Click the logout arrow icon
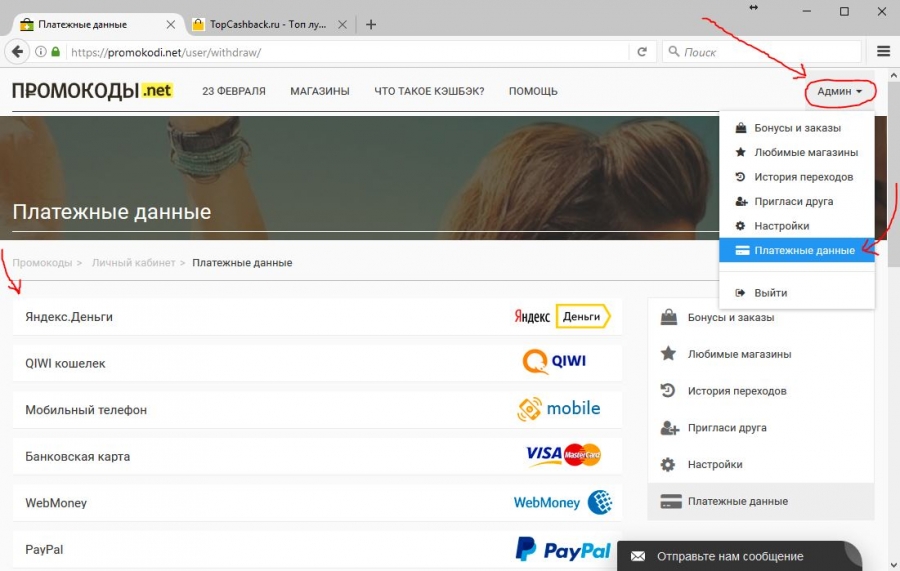 tap(741, 293)
